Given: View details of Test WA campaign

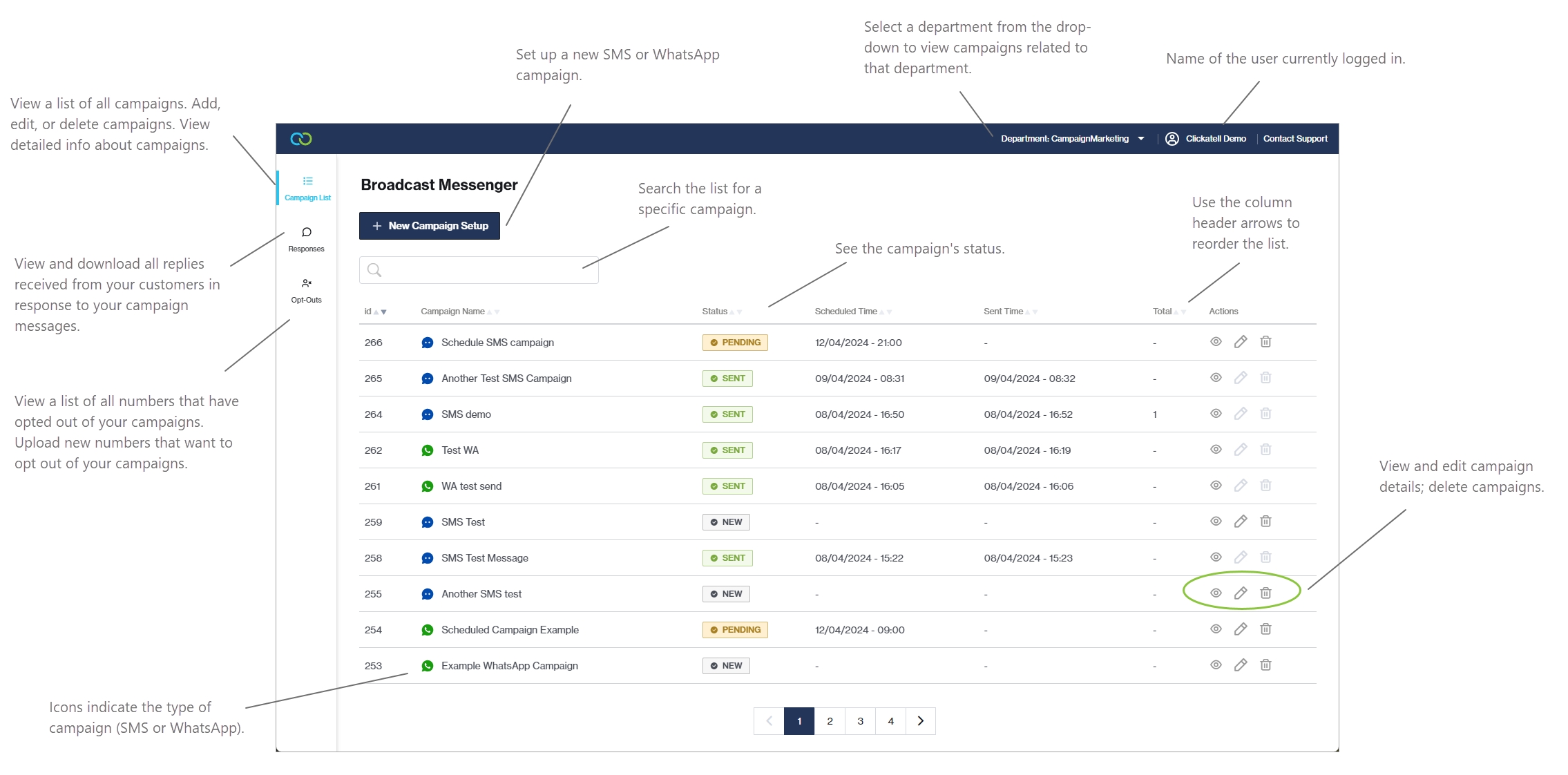Looking at the screenshot, I should tap(1216, 450).
